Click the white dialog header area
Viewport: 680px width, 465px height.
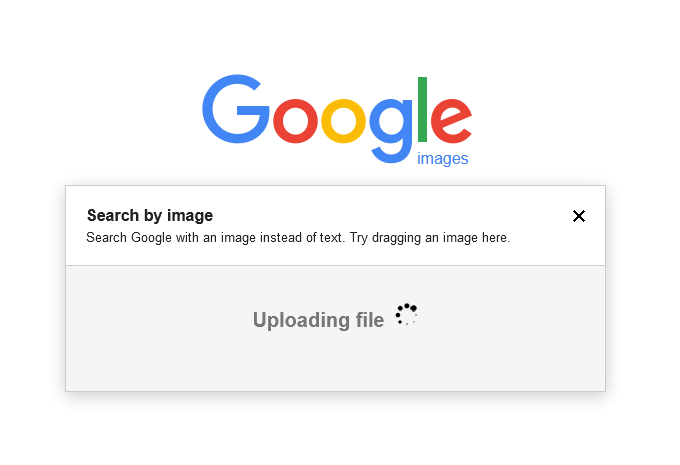[335, 226]
